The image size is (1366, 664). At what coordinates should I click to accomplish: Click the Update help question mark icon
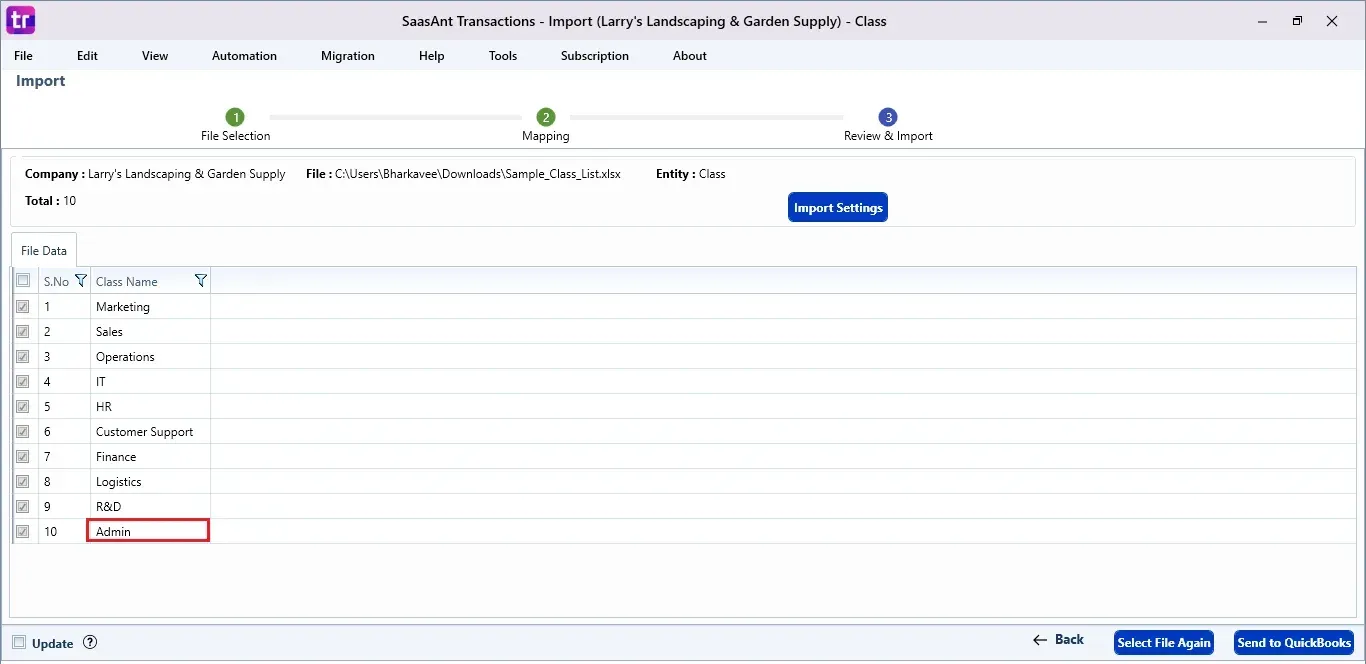90,643
